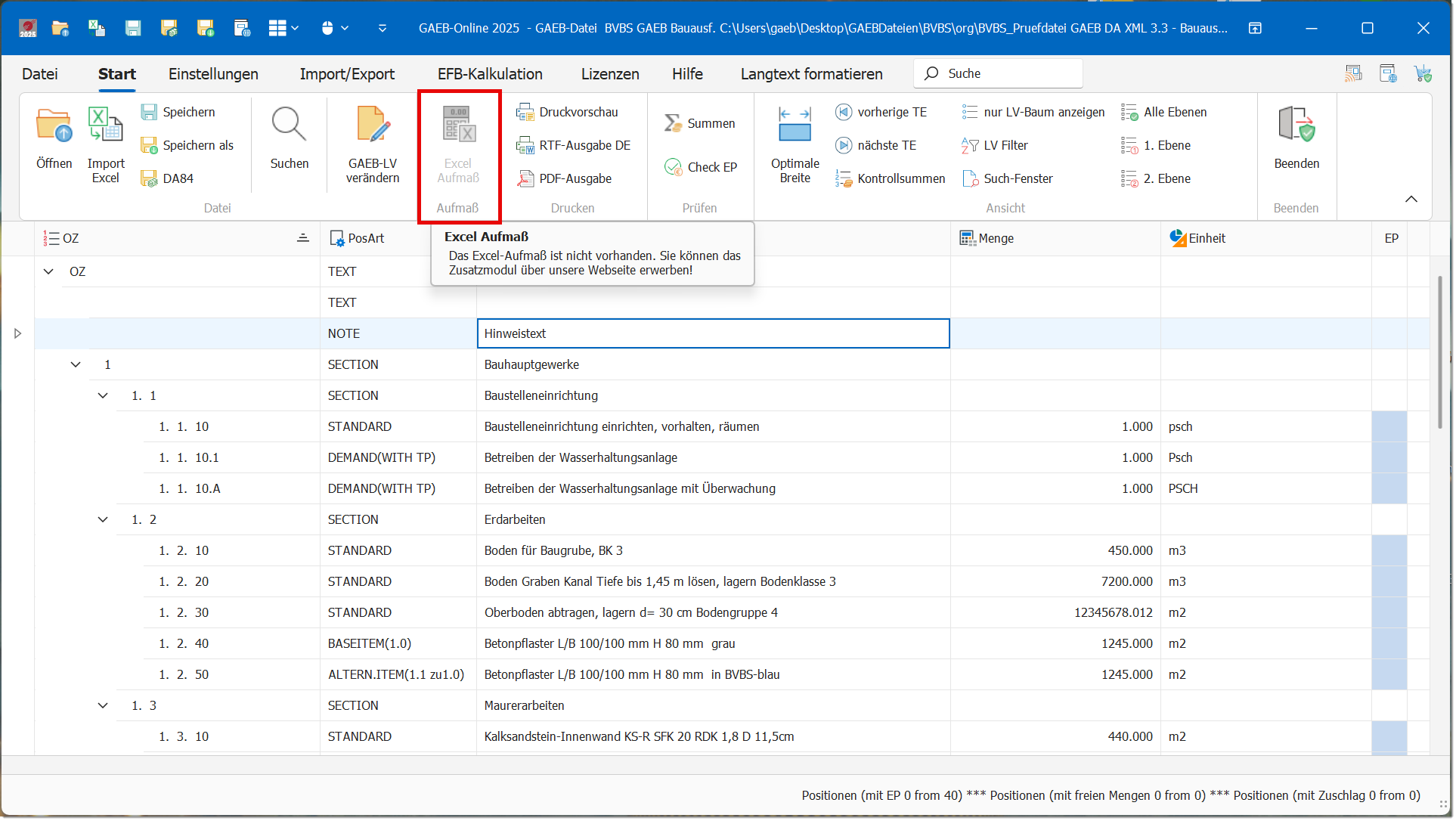Click Optimale Breite icon
The height and width of the screenshot is (821, 1456).
coord(795,125)
